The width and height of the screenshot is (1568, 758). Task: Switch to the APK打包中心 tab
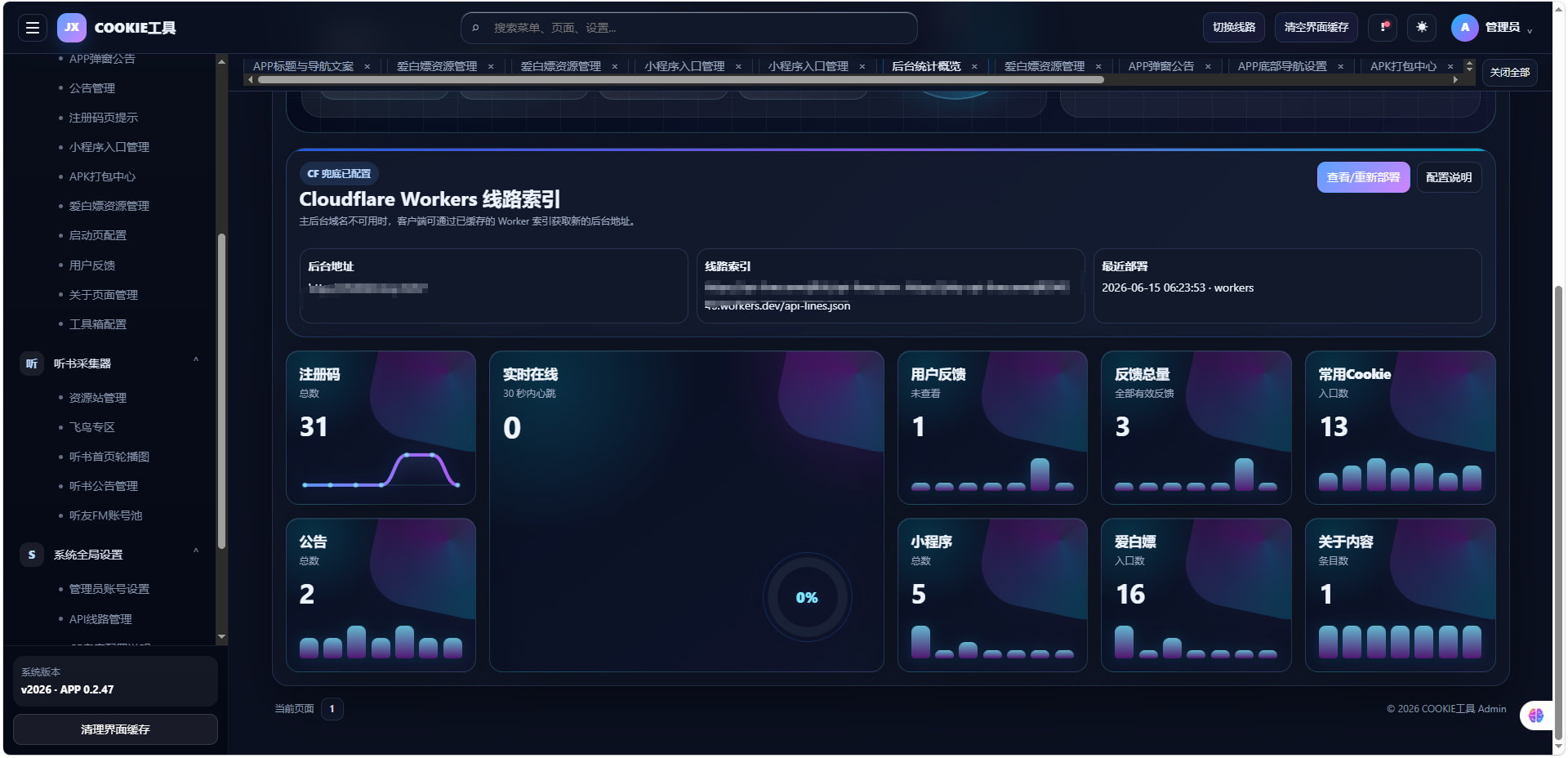pyautogui.click(x=1403, y=66)
